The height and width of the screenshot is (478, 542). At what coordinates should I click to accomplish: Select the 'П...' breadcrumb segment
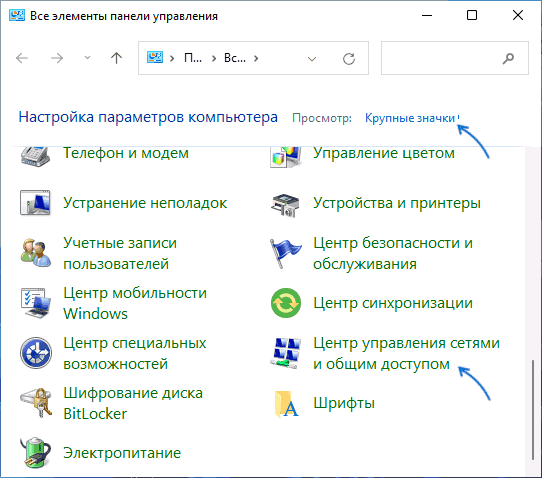coord(193,58)
